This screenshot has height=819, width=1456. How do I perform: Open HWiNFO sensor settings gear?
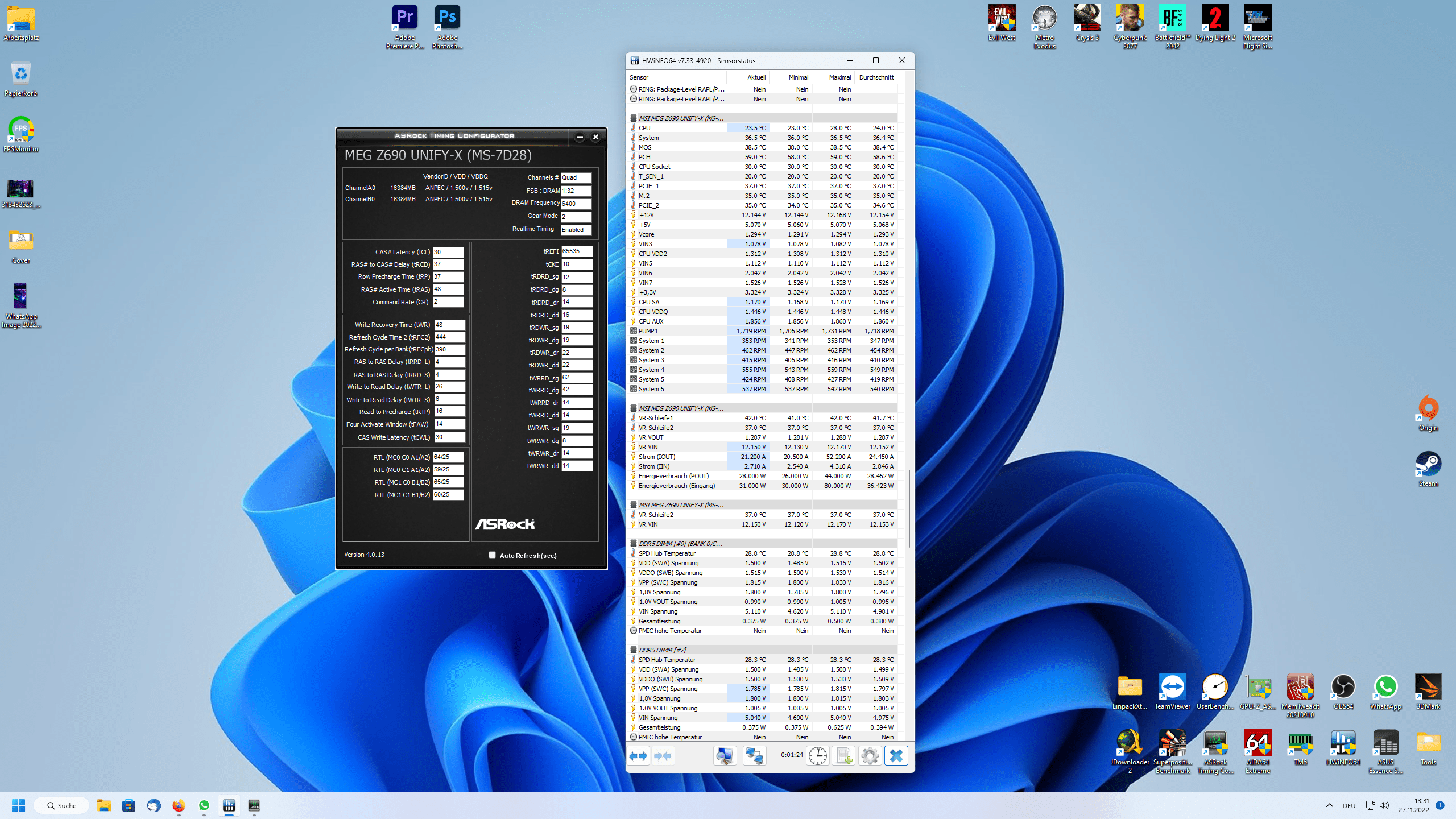tap(870, 756)
